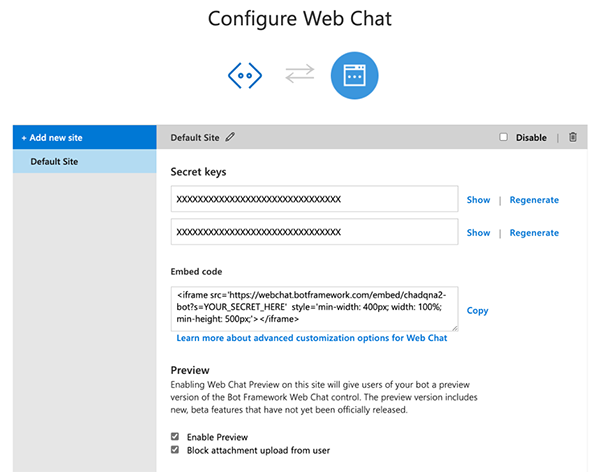Viewport: 600px width, 472px height.
Task: Copy the embed code
Action: 478,310
